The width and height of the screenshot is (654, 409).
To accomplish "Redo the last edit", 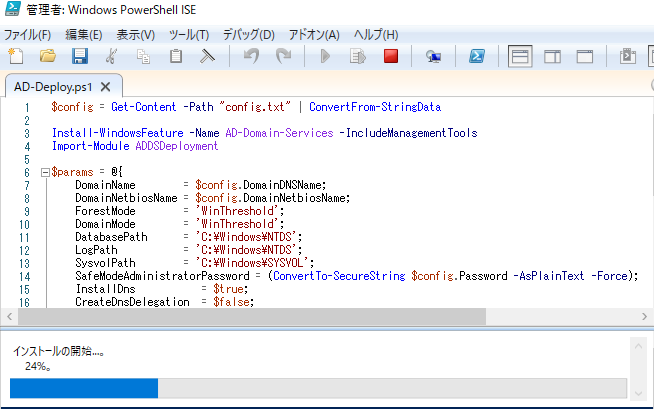I will tap(284, 56).
